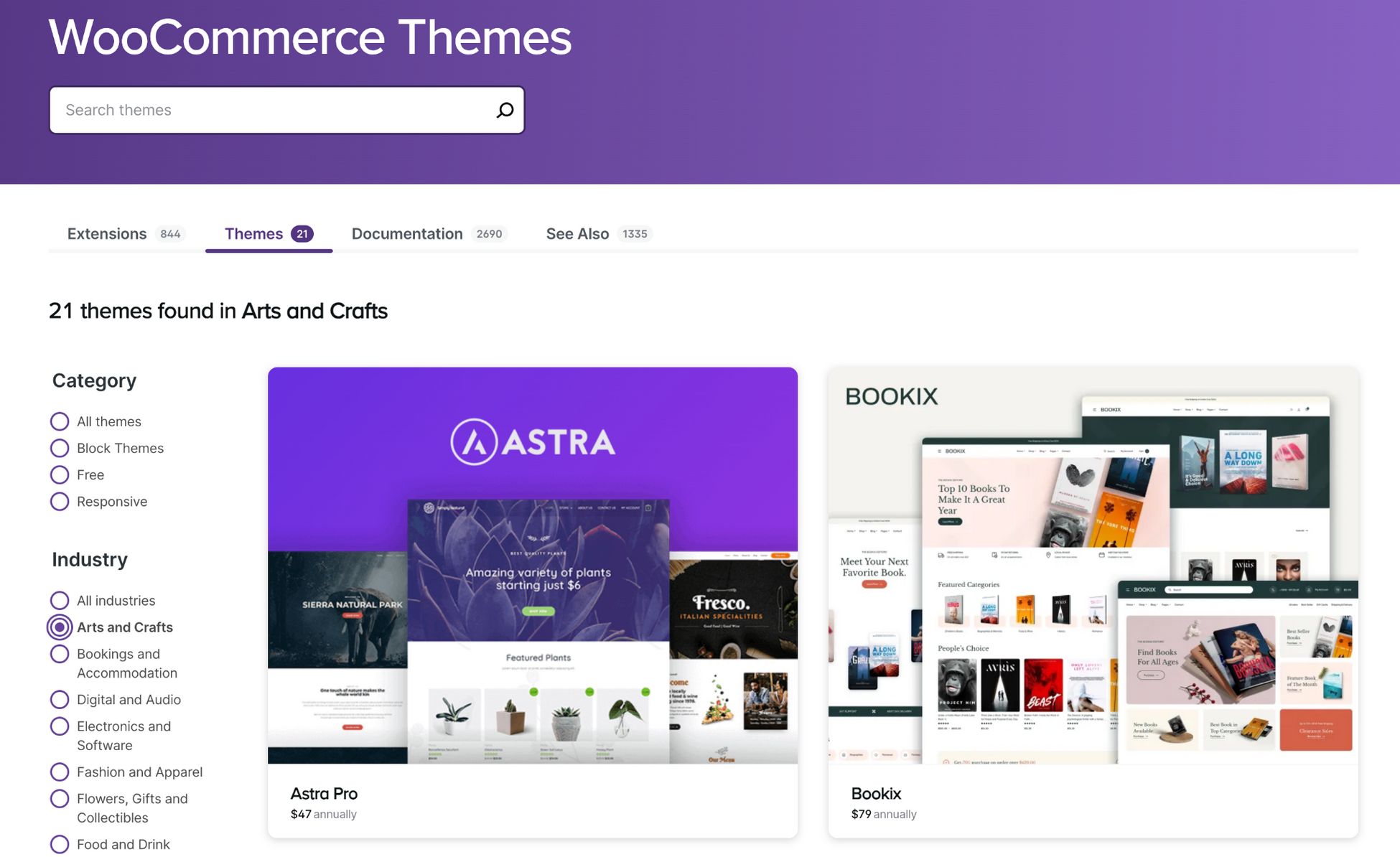Select Digital and Audio industry
Image resolution: width=1400 pixels, height=857 pixels.
[60, 699]
